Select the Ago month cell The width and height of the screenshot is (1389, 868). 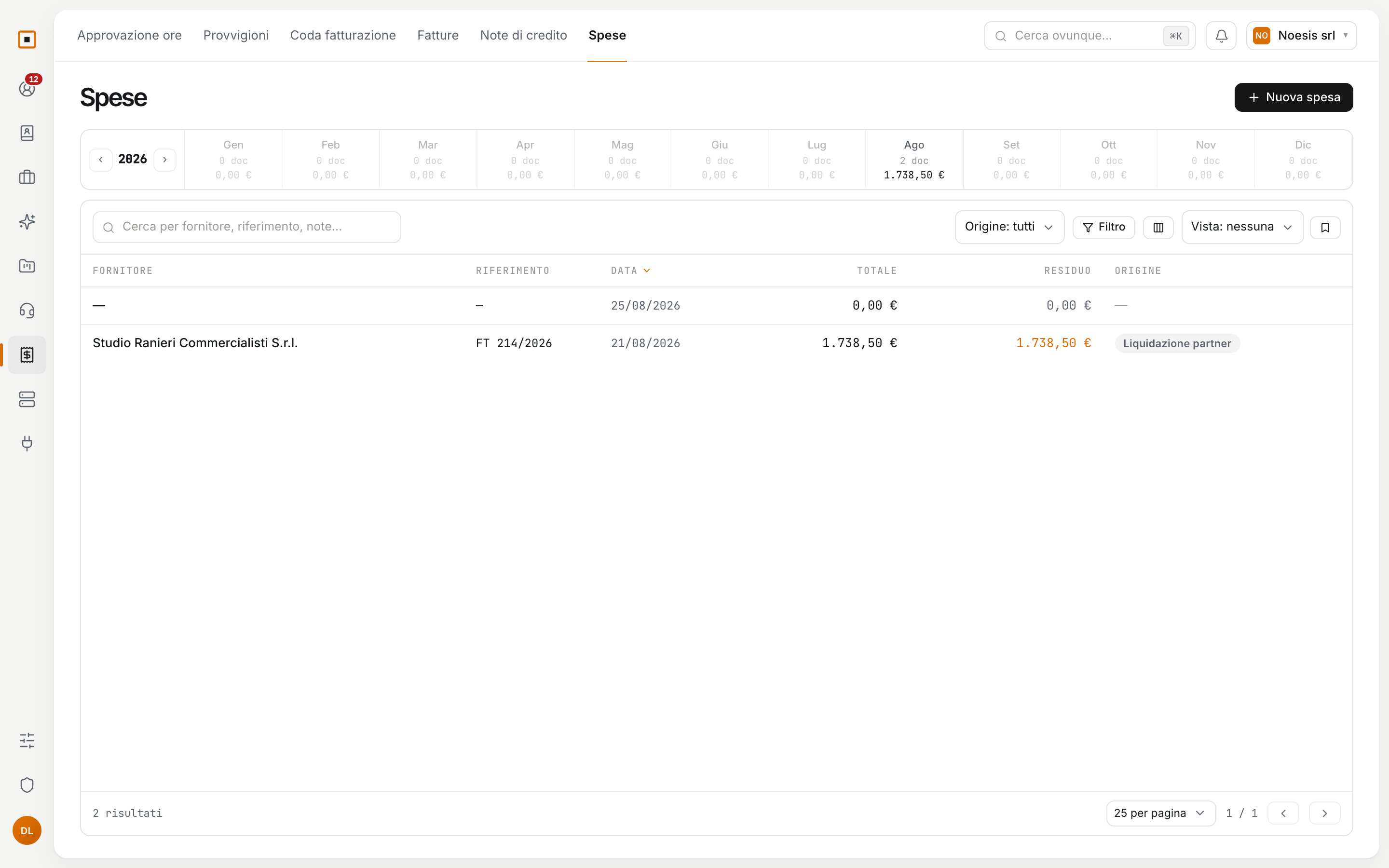914,160
